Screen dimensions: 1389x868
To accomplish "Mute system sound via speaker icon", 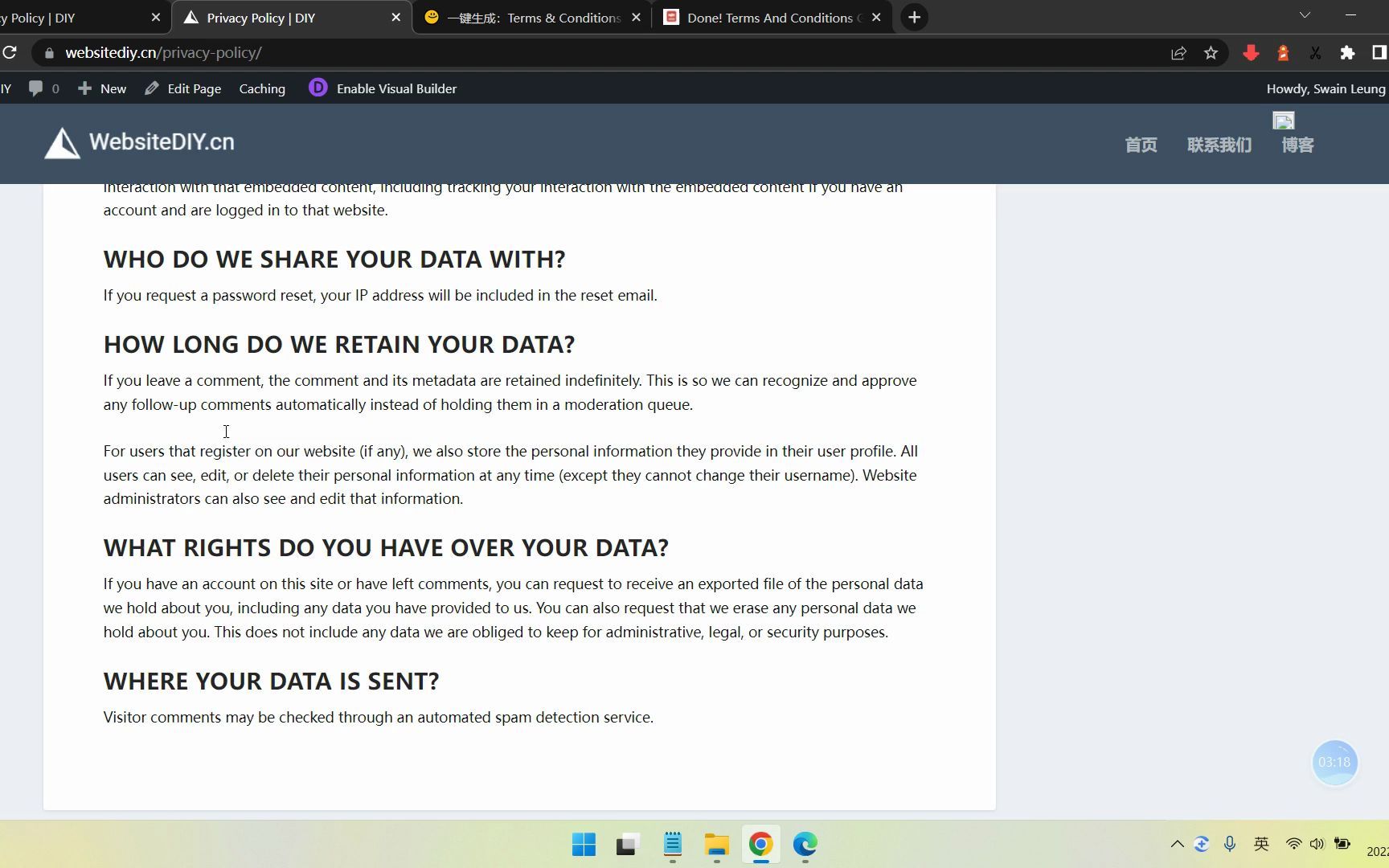I will pos(1317,844).
